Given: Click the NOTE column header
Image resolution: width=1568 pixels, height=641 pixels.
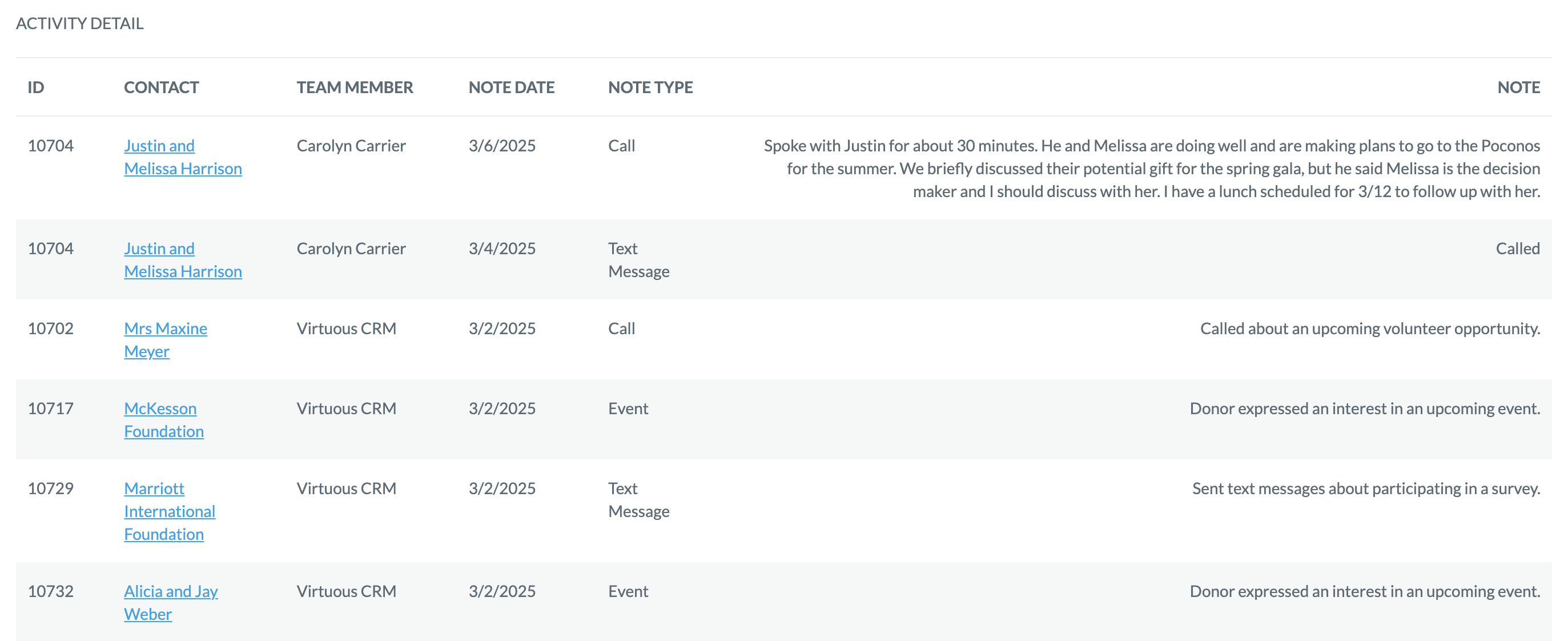Looking at the screenshot, I should coord(1519,87).
